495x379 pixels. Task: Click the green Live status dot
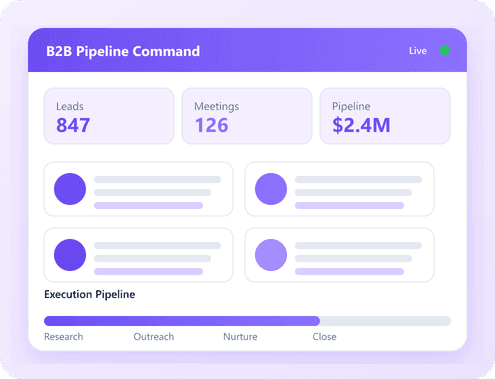(x=445, y=50)
